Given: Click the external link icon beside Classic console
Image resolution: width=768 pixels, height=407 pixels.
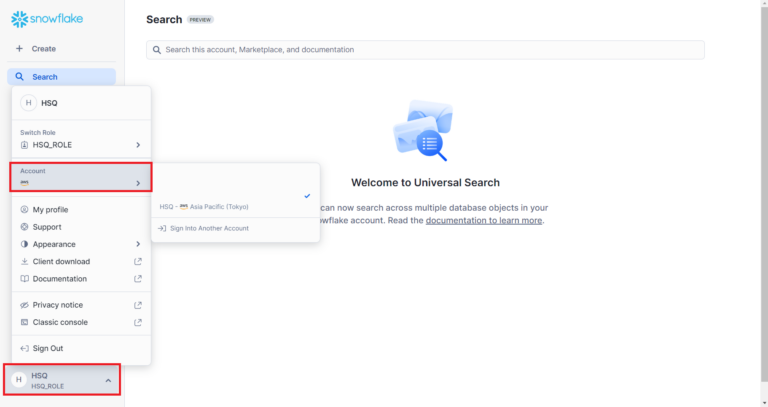Looking at the screenshot, I should [x=138, y=322].
